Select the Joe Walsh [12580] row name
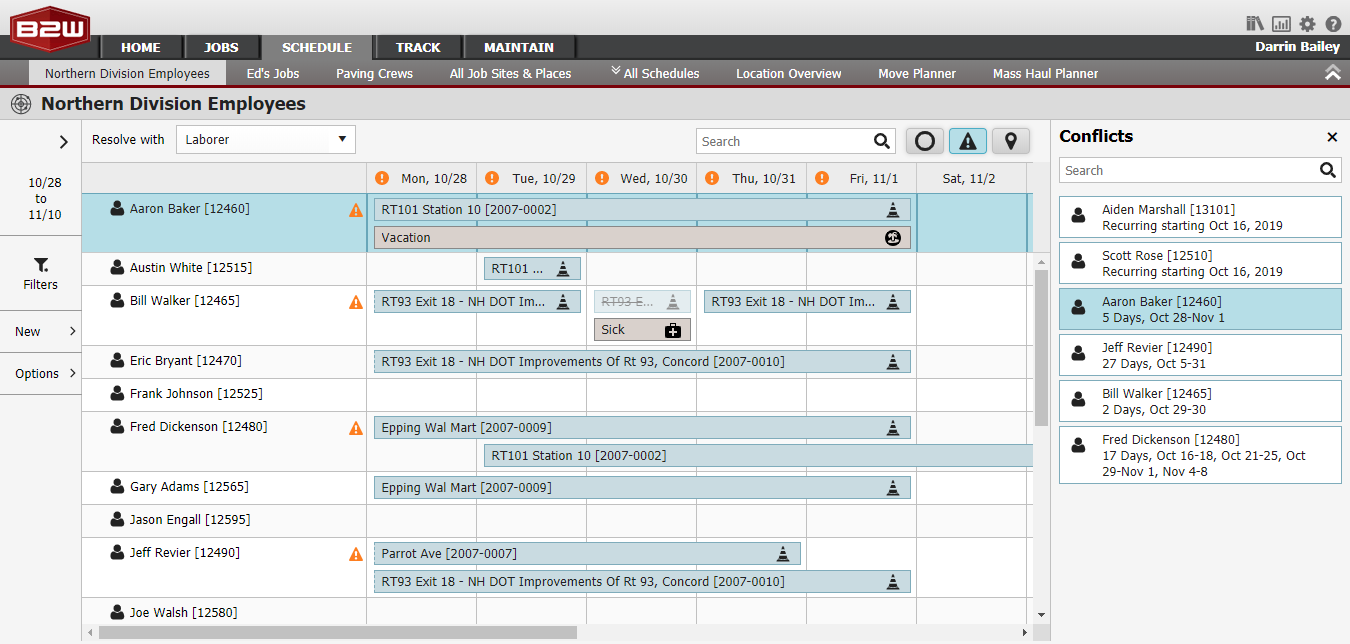 point(184,613)
